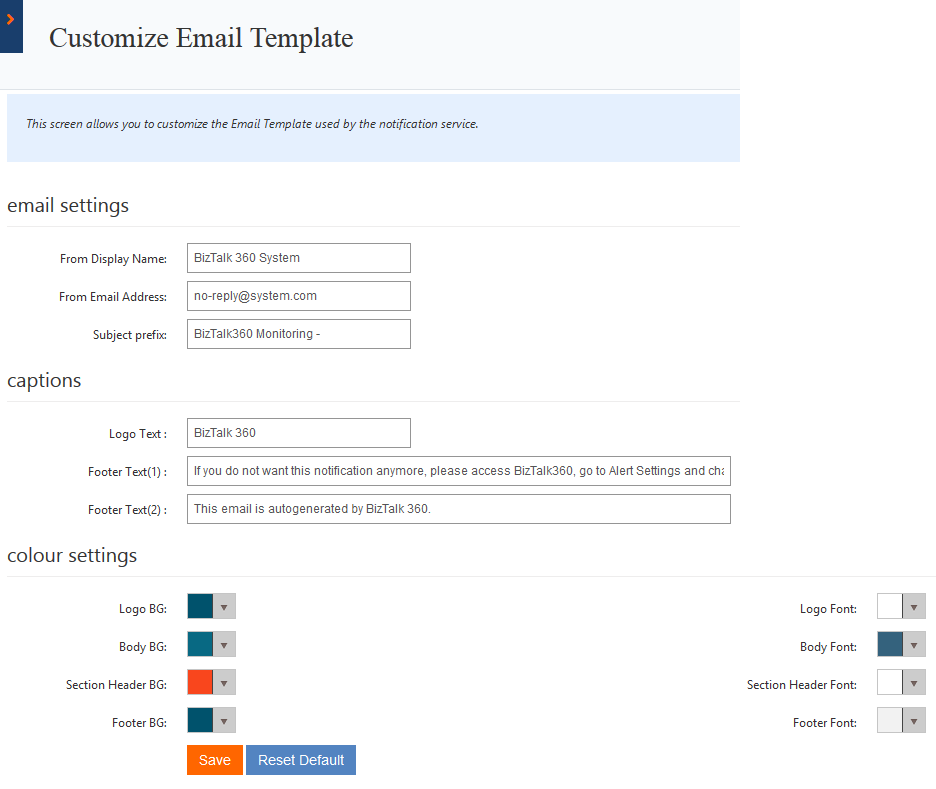The height and width of the screenshot is (789, 936).
Task: Focus the From Display Name field
Action: tap(298, 258)
